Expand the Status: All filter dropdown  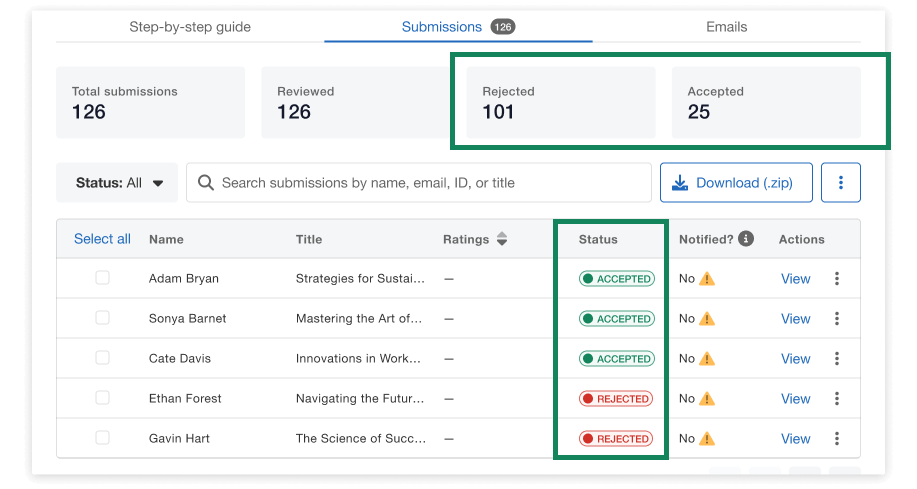point(117,183)
